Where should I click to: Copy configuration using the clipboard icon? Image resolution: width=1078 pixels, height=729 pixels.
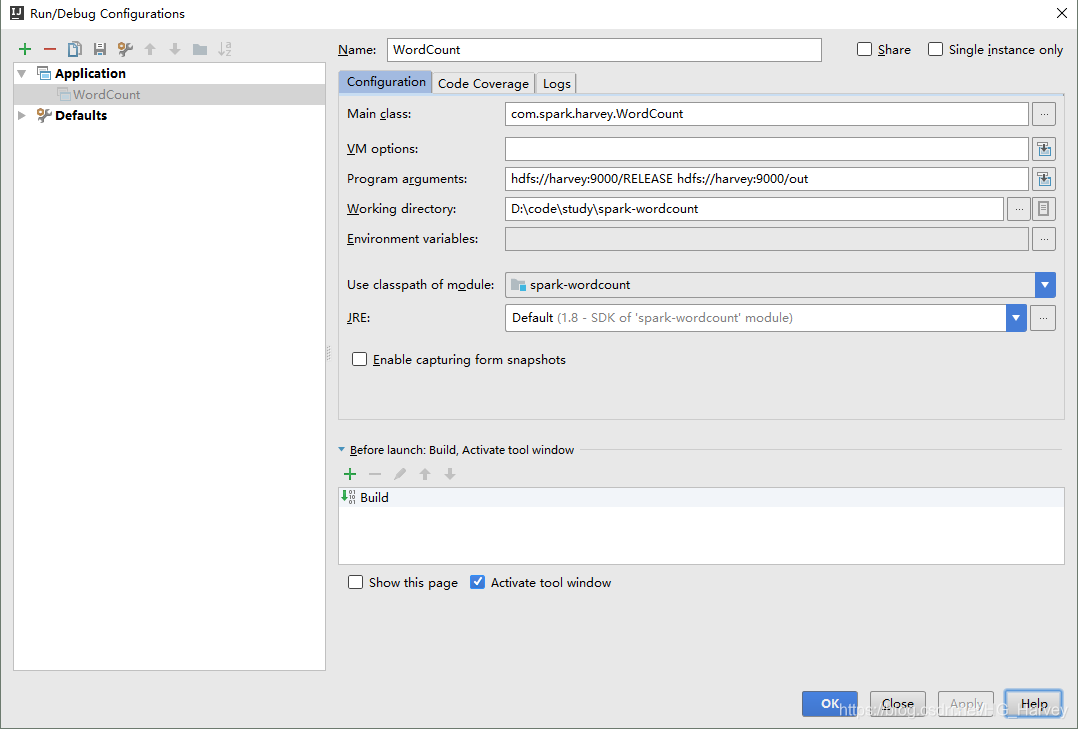pyautogui.click(x=75, y=49)
